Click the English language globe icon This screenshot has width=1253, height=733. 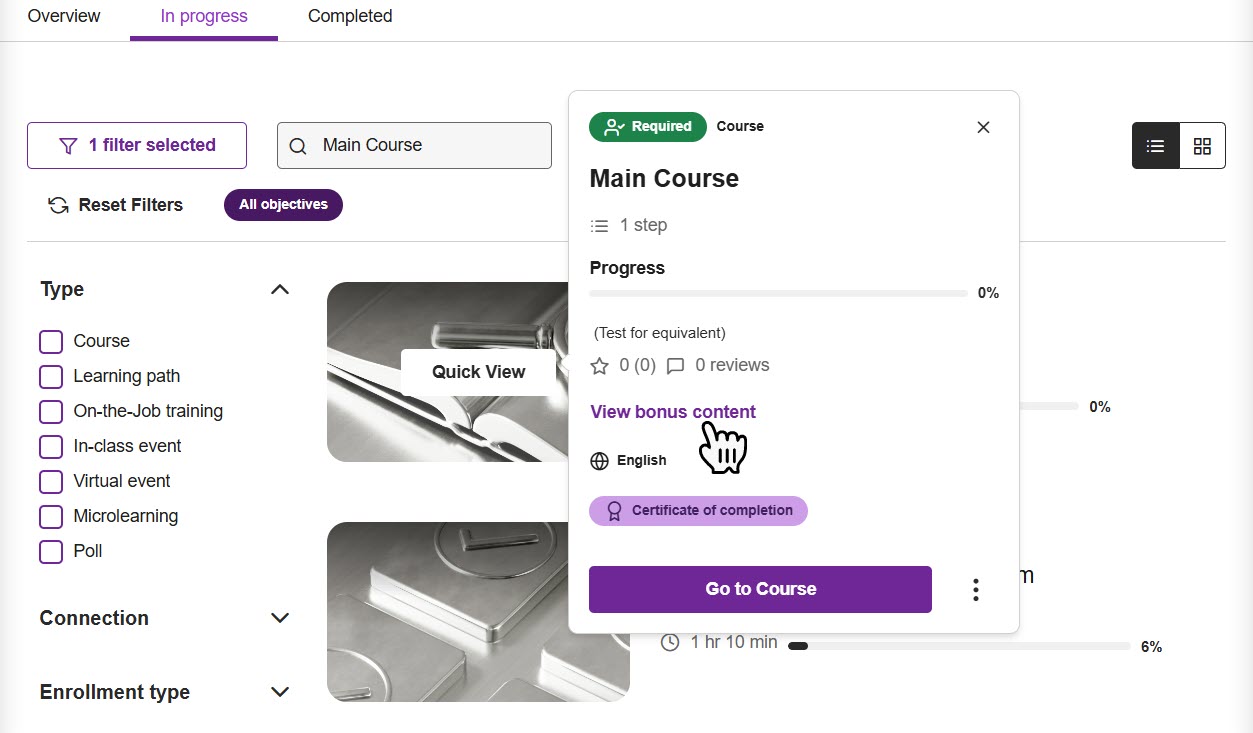[x=599, y=461]
